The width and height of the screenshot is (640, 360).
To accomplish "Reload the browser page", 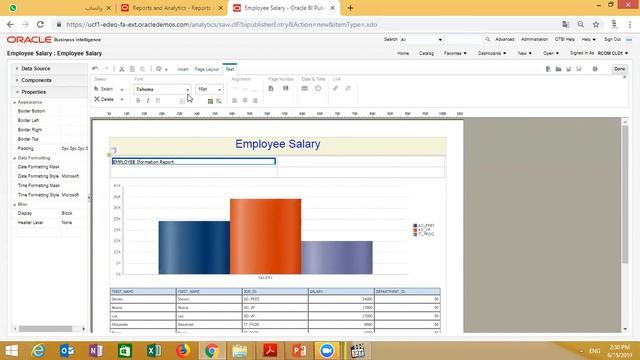I will [x=40, y=24].
